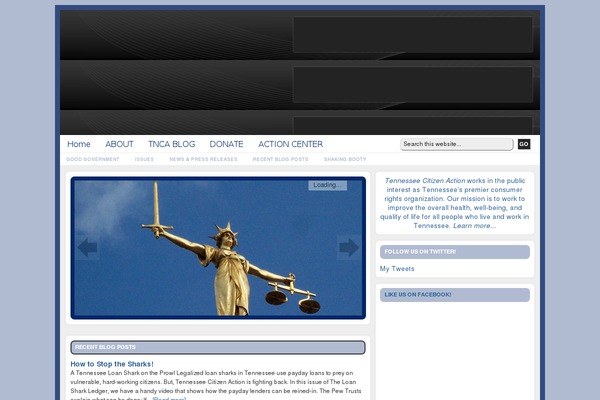Click the Lady Justice slideshow image
This screenshot has height=400, width=600.
[218, 248]
